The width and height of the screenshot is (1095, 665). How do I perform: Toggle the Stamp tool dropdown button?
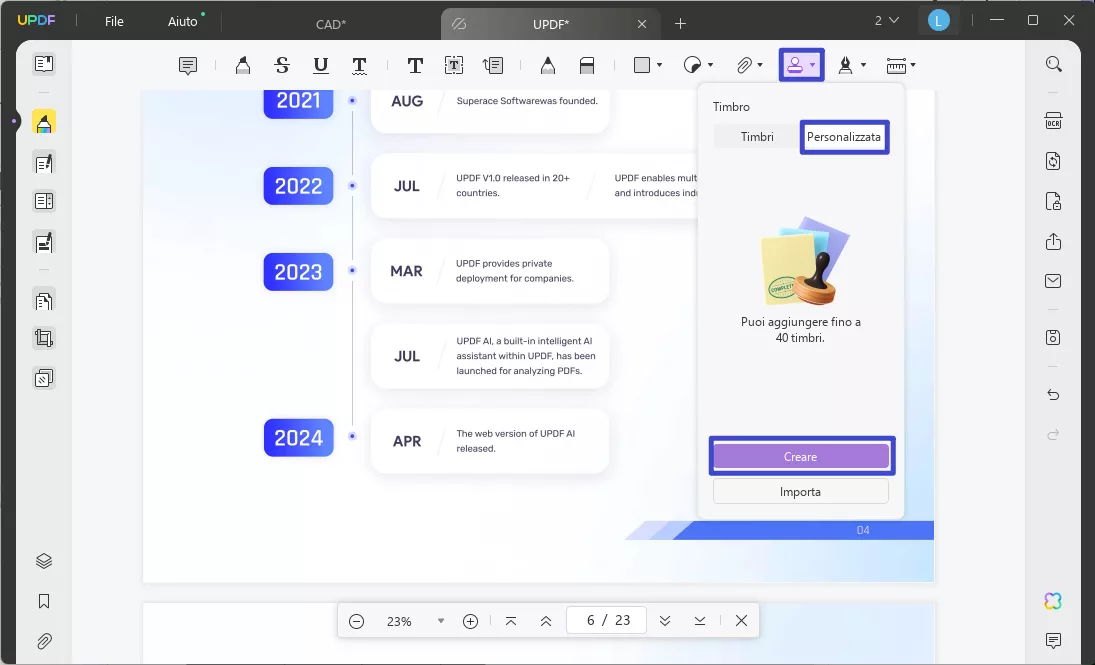(802, 65)
